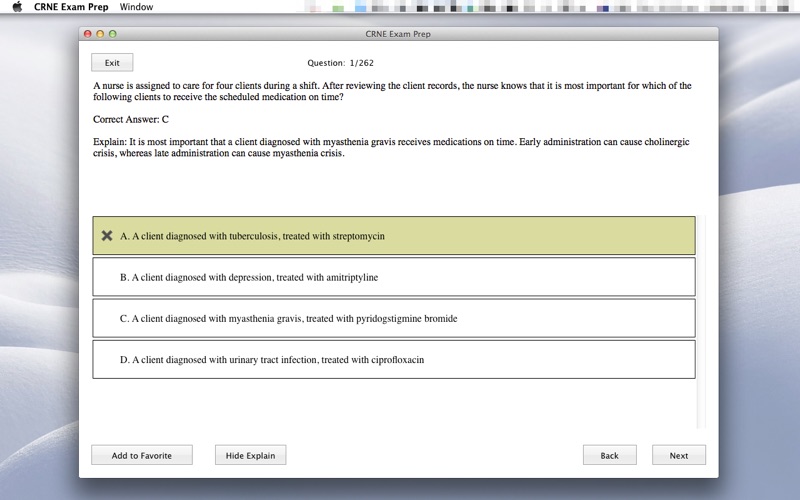Viewport: 800px width, 500px height.
Task: Hide the answer explanation
Action: (250, 455)
